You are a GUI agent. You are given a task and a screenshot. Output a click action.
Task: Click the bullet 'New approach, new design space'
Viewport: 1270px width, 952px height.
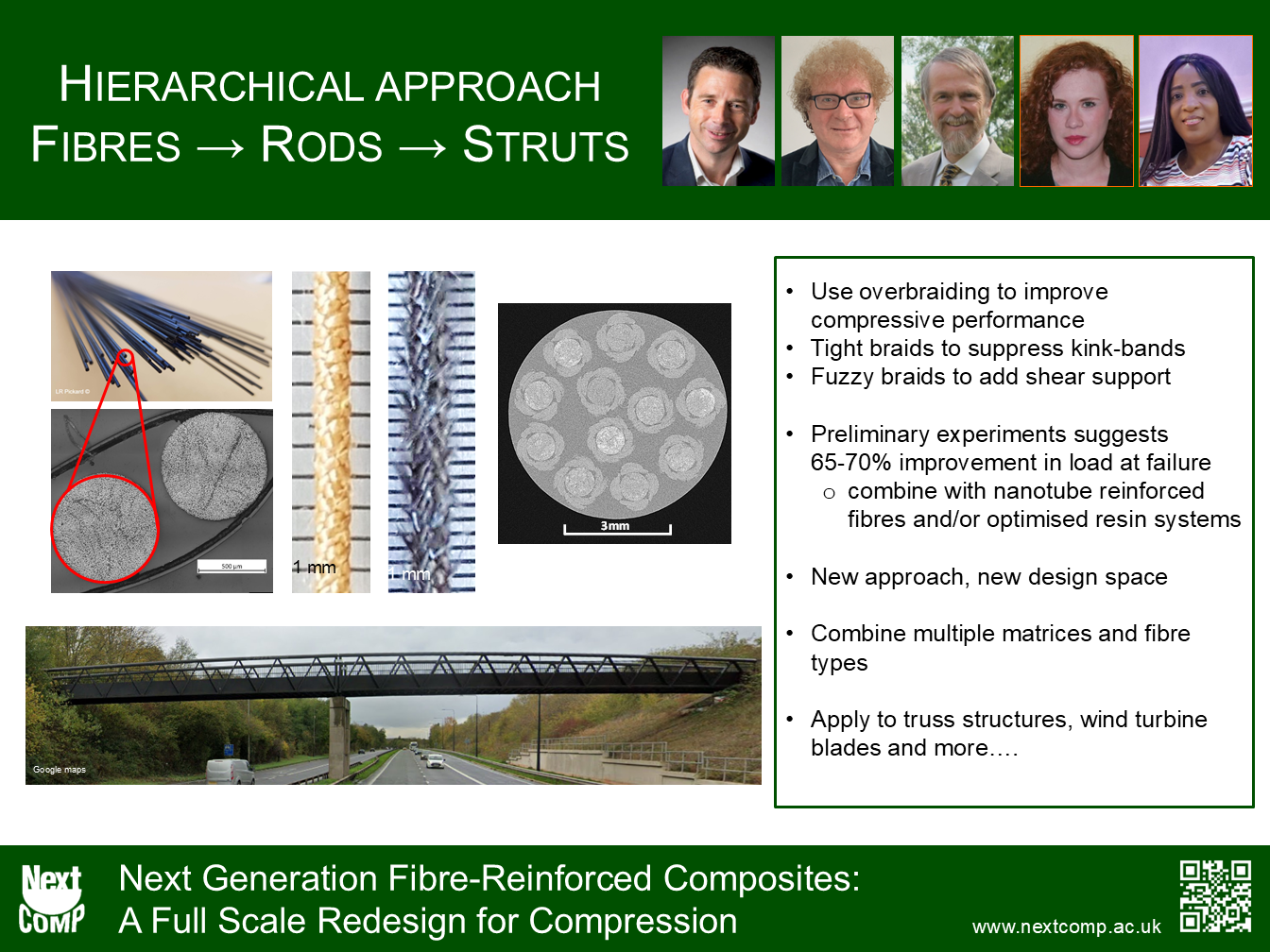click(989, 576)
